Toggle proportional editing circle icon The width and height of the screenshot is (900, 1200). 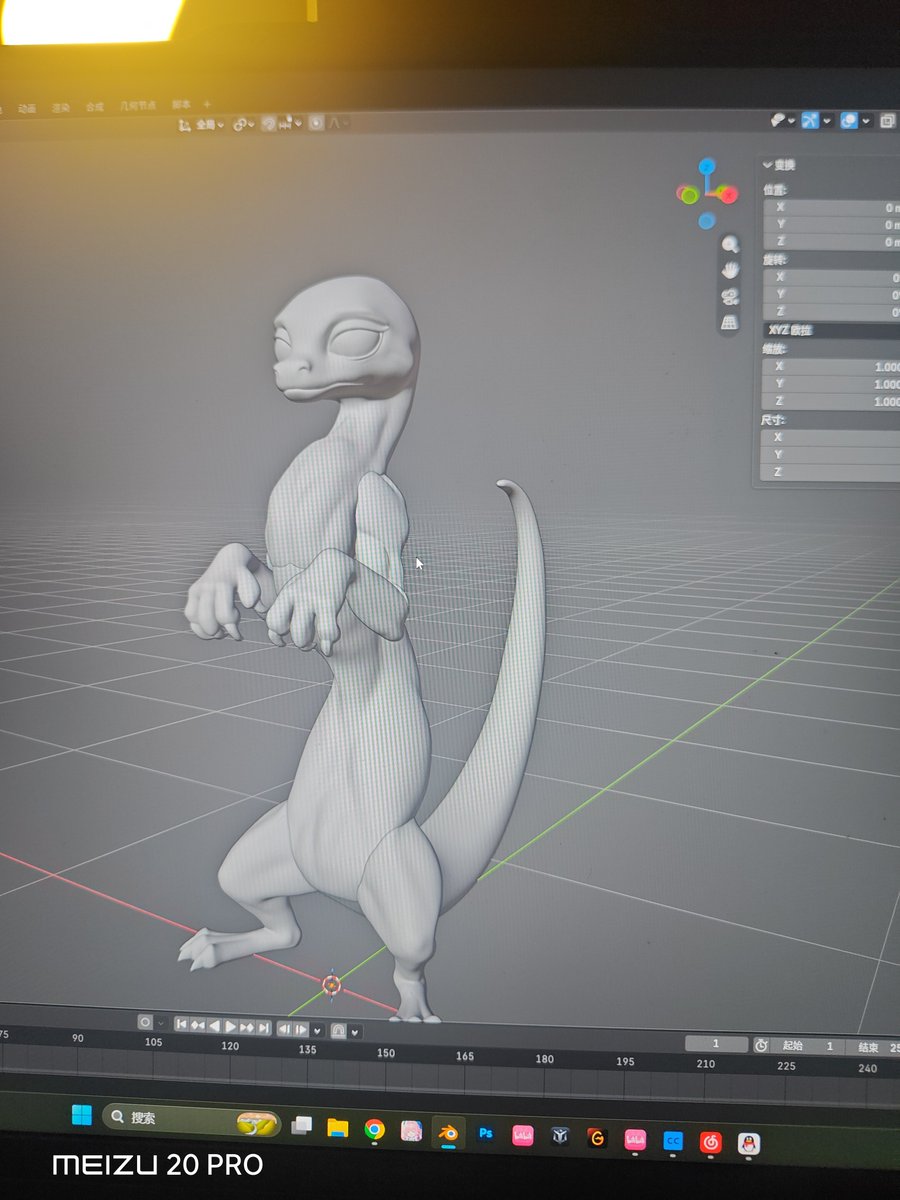coord(316,123)
